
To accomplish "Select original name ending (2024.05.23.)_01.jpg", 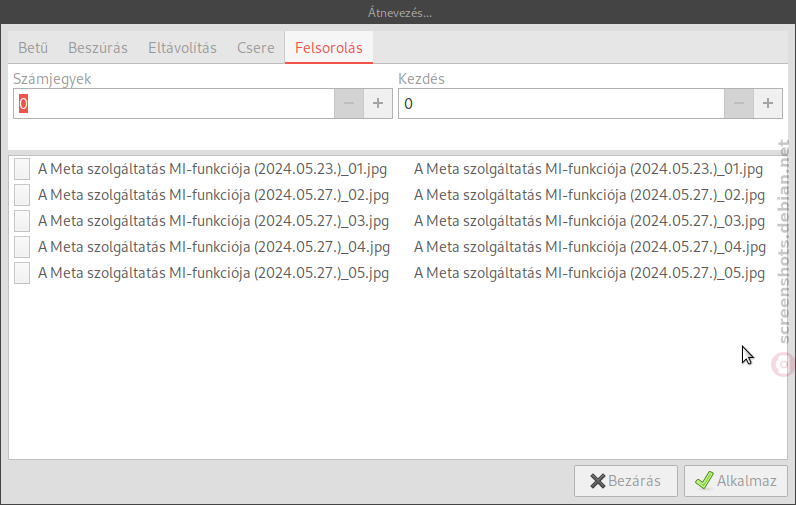I will tap(212, 169).
